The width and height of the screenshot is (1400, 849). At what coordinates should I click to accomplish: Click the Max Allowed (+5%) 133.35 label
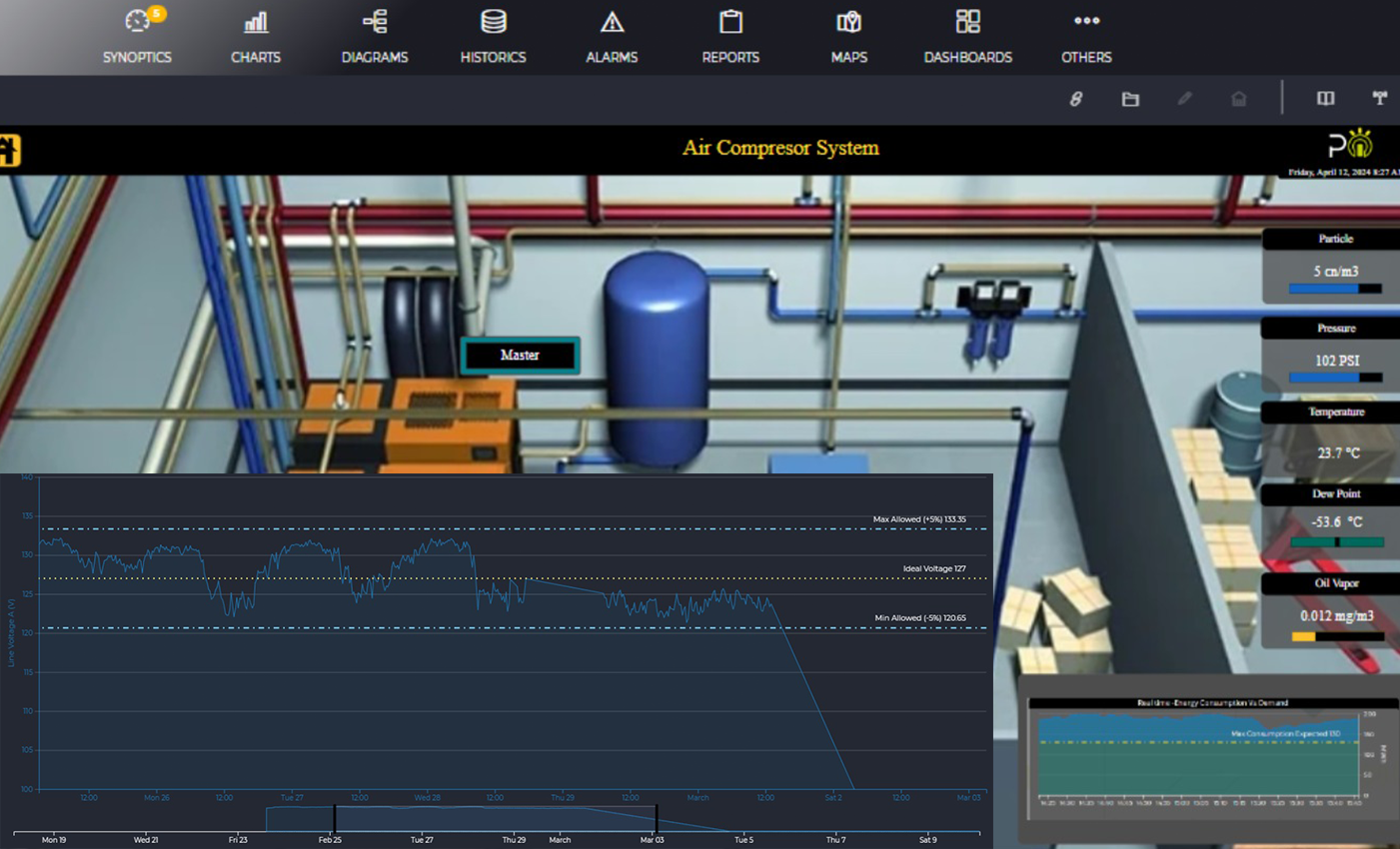(x=919, y=519)
